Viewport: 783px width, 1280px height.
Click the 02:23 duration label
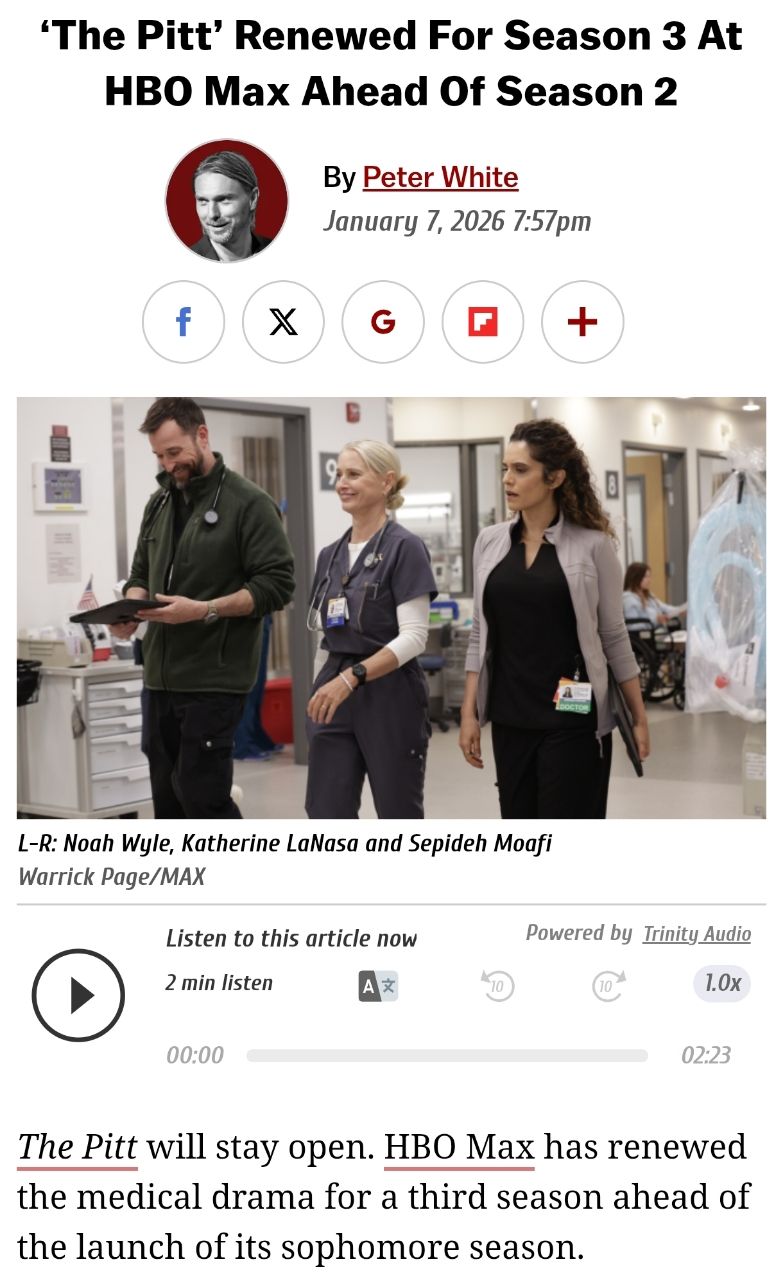706,1055
